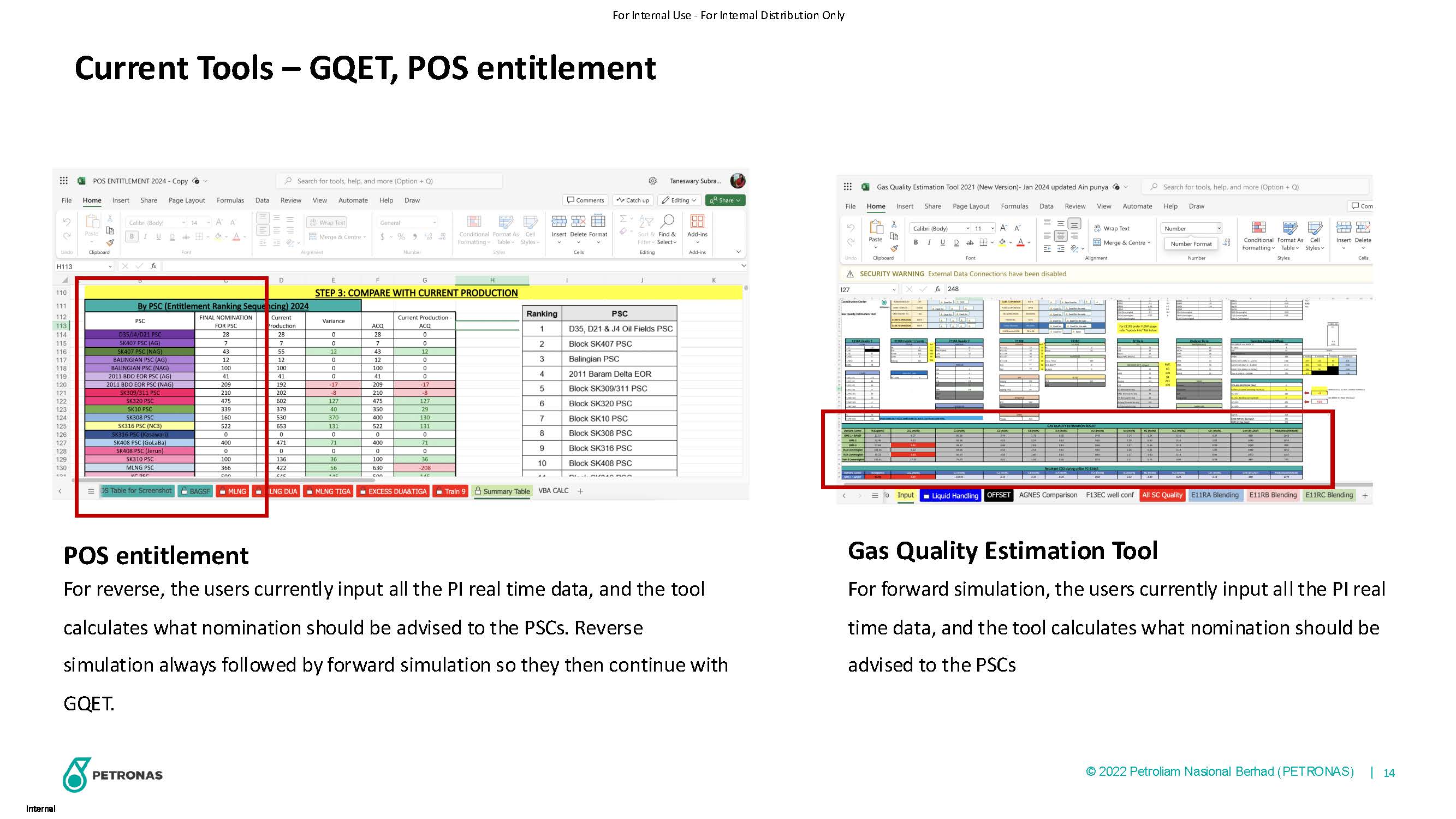Click the H113 name box field
The width and height of the screenshot is (1456, 819).
[x=79, y=266]
